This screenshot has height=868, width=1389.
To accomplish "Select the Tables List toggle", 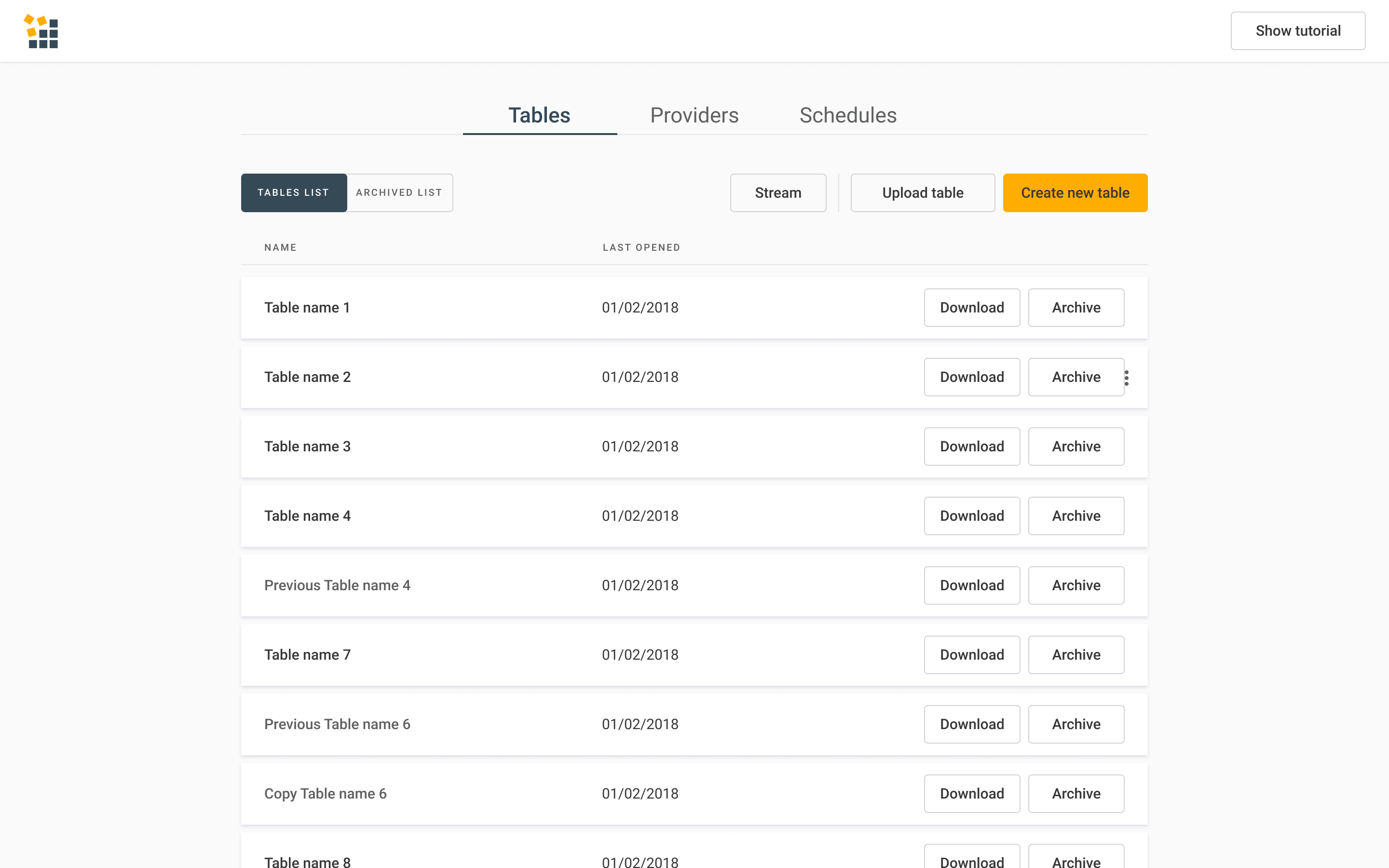I will pyautogui.click(x=293, y=193).
